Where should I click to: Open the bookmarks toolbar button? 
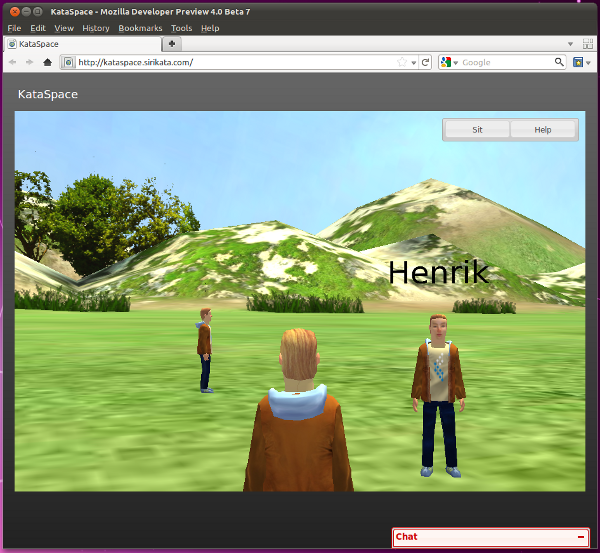578,62
